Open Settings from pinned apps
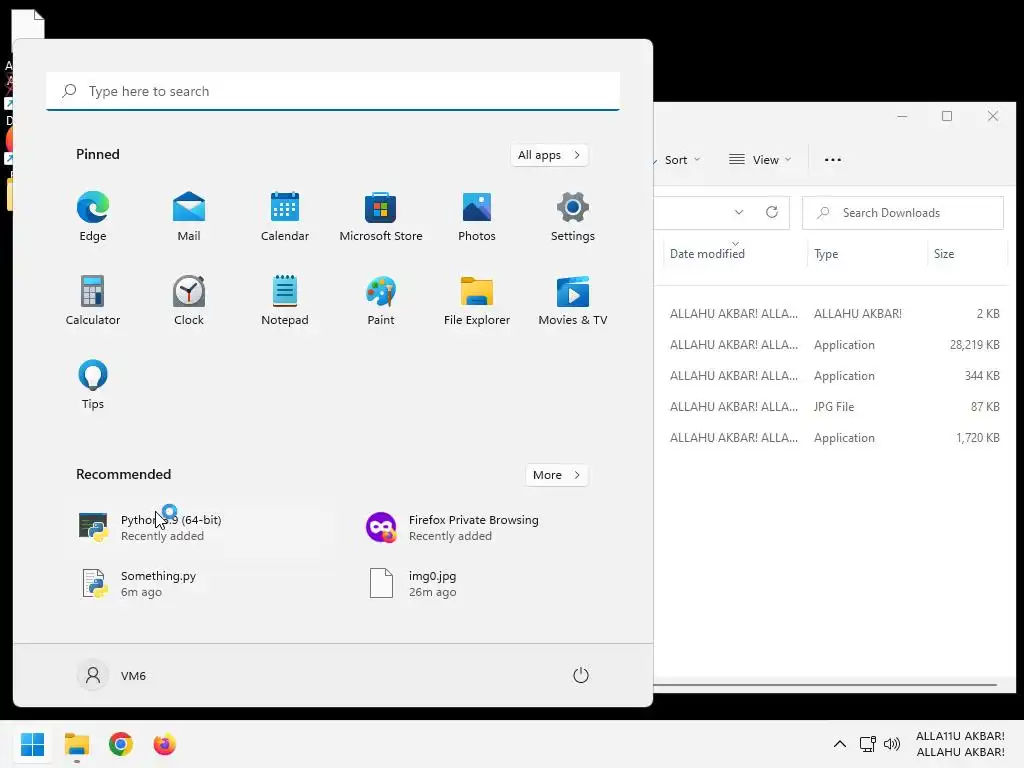This screenshot has width=1024, height=768. pyautogui.click(x=573, y=217)
